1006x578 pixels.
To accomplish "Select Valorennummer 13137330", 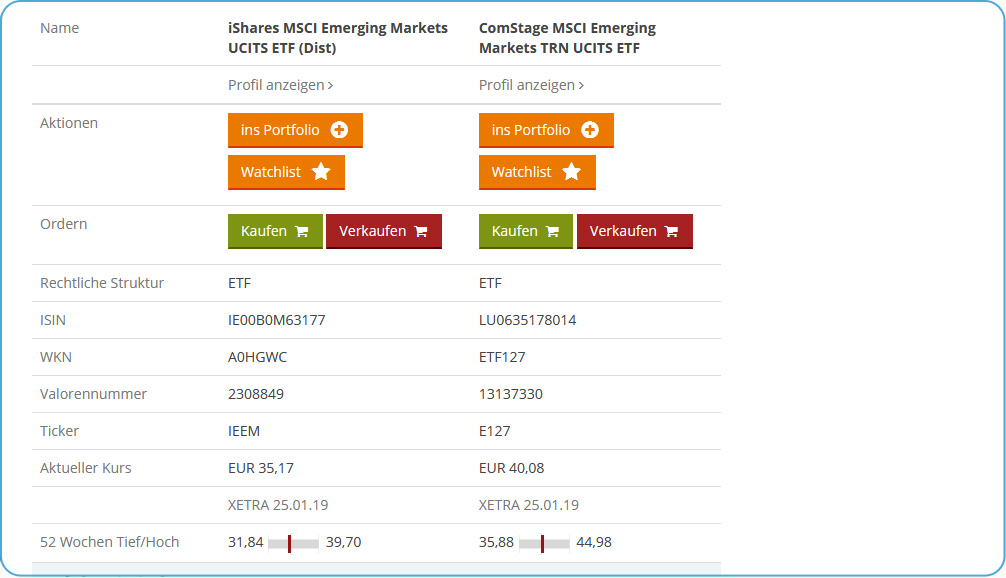I will coord(511,394).
